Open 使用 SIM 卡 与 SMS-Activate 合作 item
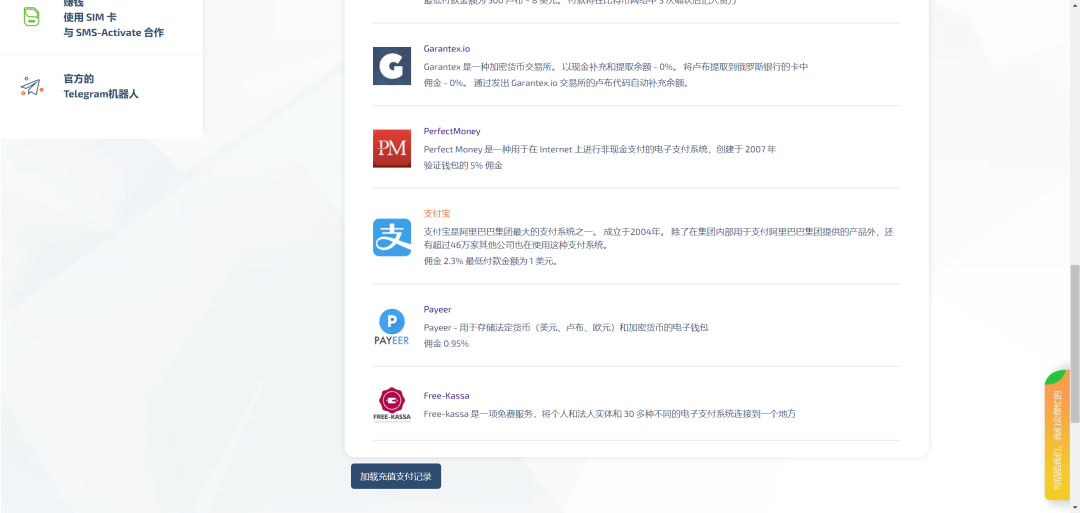The image size is (1080, 513). (114, 25)
